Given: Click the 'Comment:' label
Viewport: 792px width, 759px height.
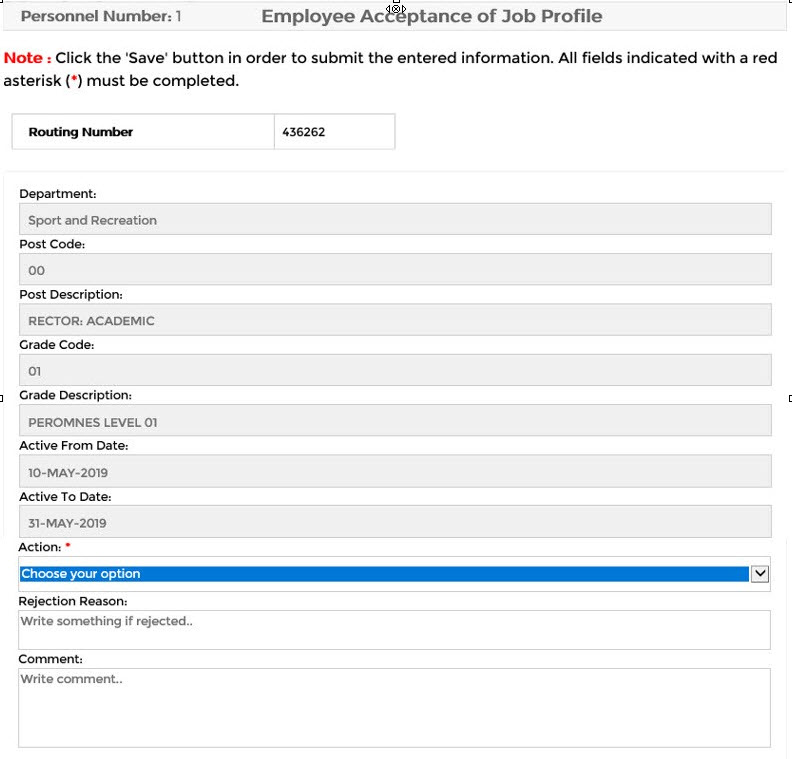Looking at the screenshot, I should pos(50,659).
